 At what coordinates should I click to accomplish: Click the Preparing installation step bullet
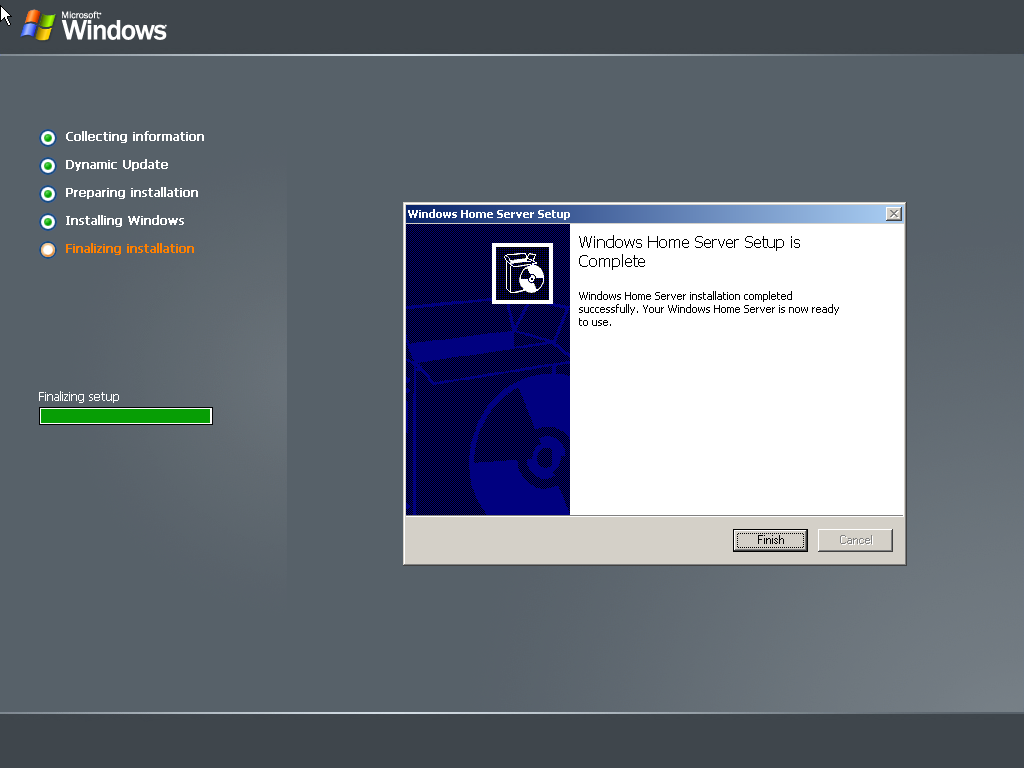[x=48, y=194]
